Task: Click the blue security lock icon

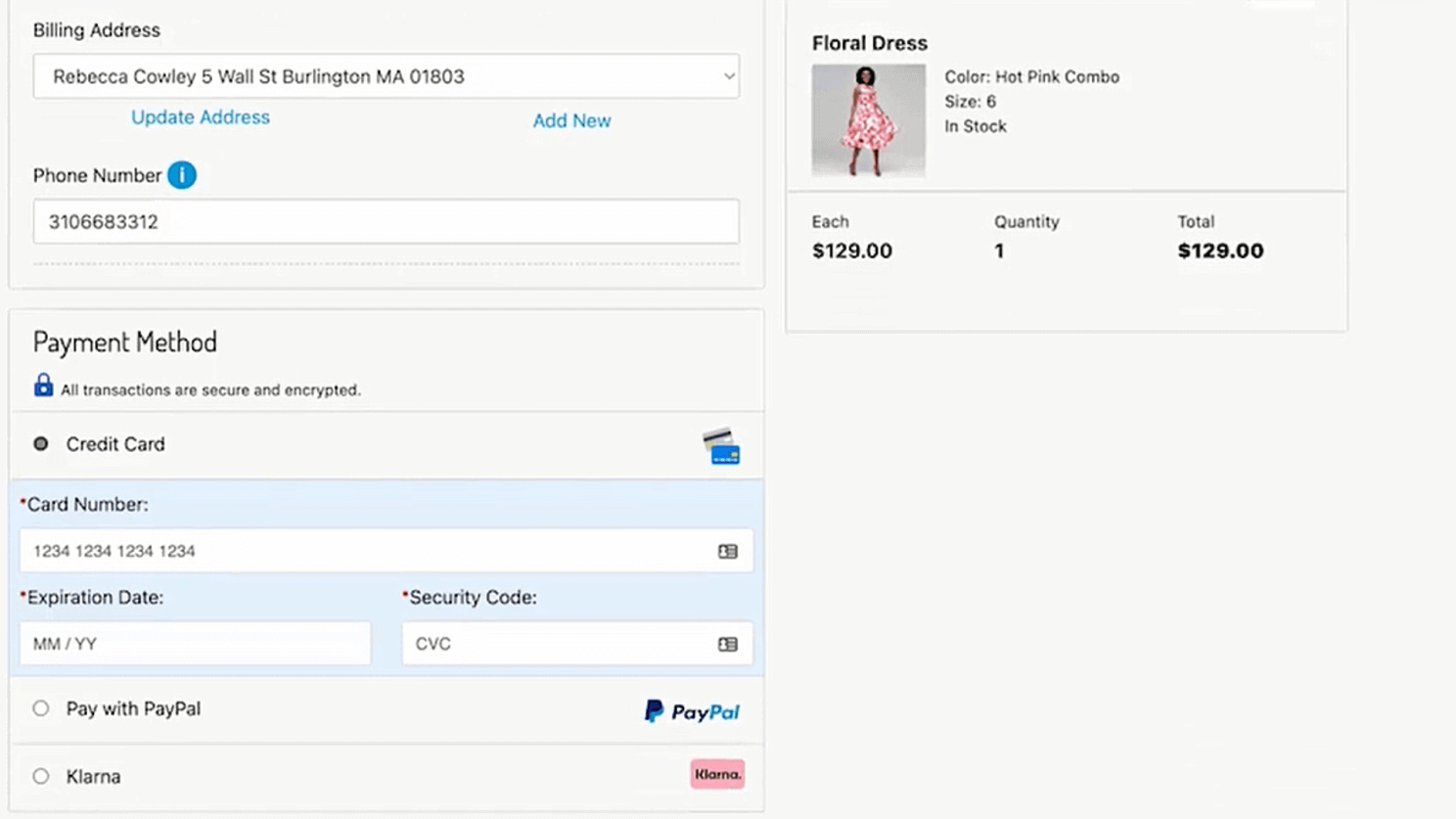Action: click(43, 386)
